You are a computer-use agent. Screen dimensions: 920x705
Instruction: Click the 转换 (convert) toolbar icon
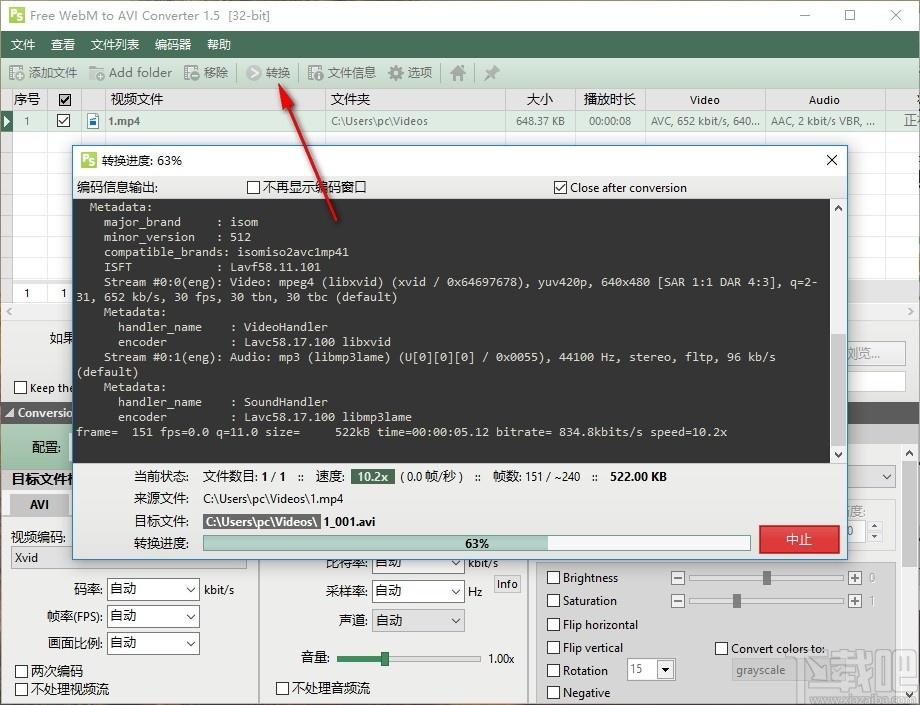[253, 73]
